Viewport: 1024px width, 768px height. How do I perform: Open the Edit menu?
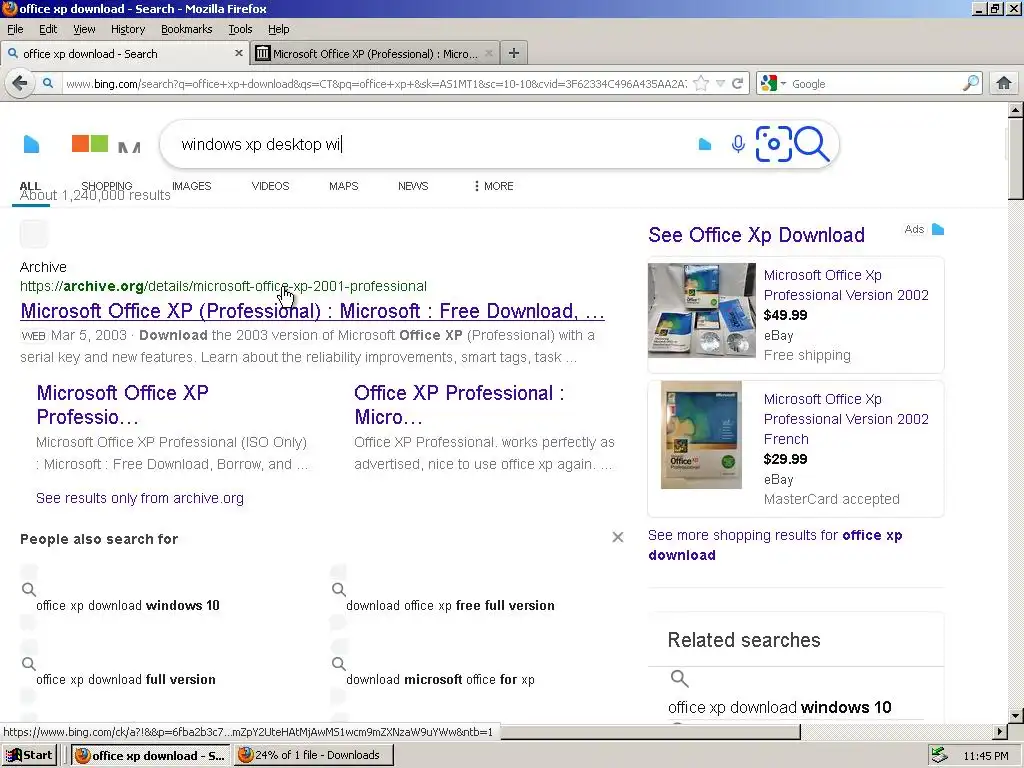[48, 29]
